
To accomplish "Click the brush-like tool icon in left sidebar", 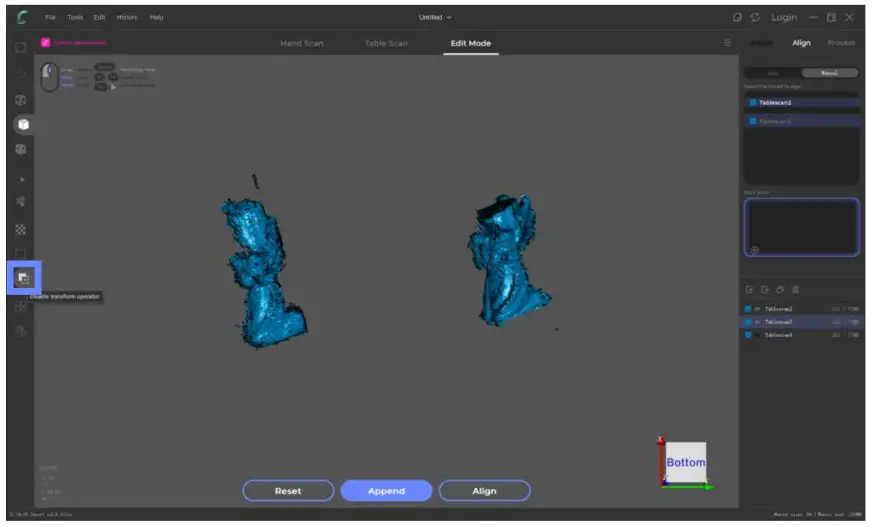I will (21, 201).
